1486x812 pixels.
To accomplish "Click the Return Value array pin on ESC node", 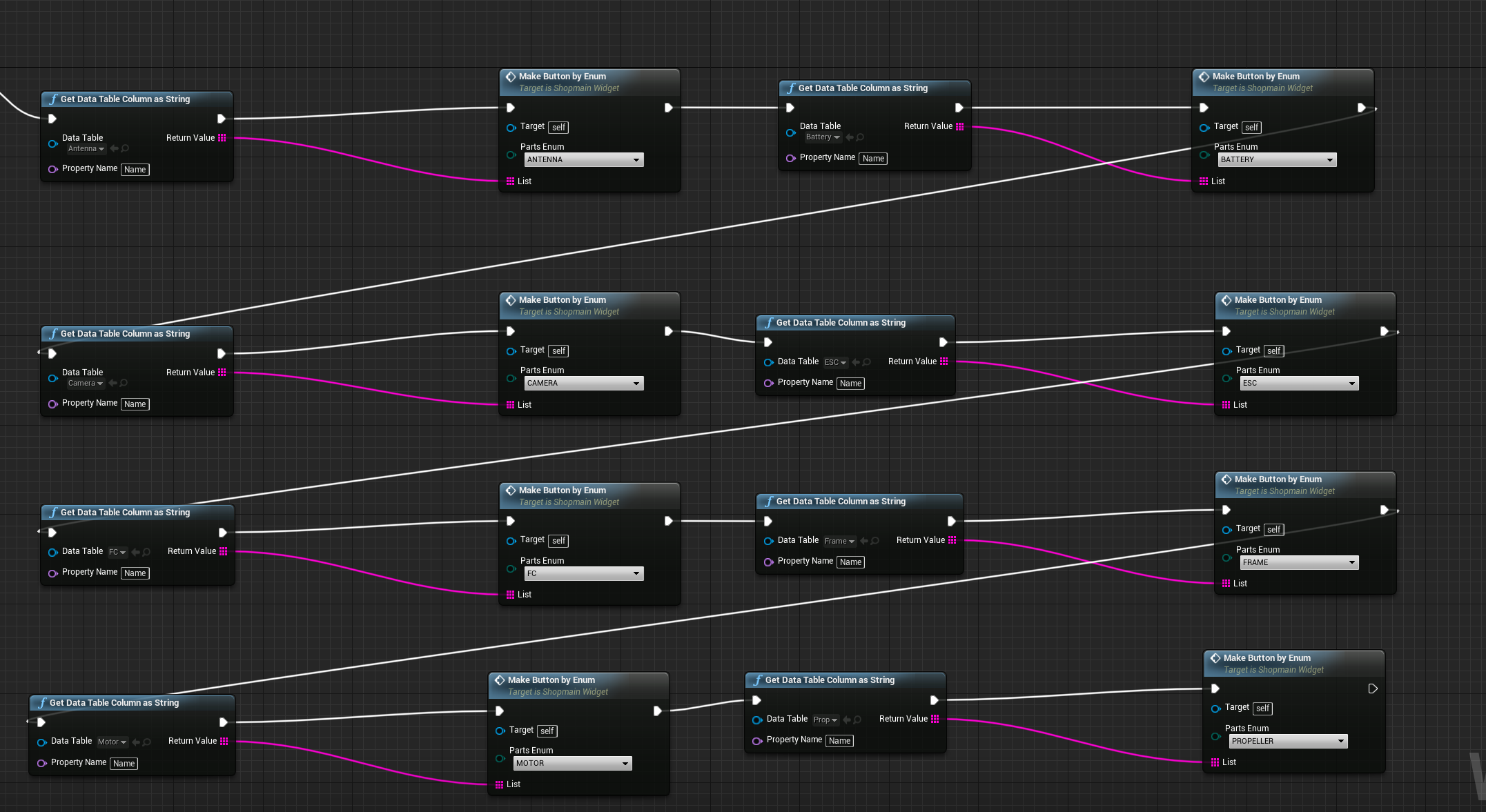I will pos(944,362).
